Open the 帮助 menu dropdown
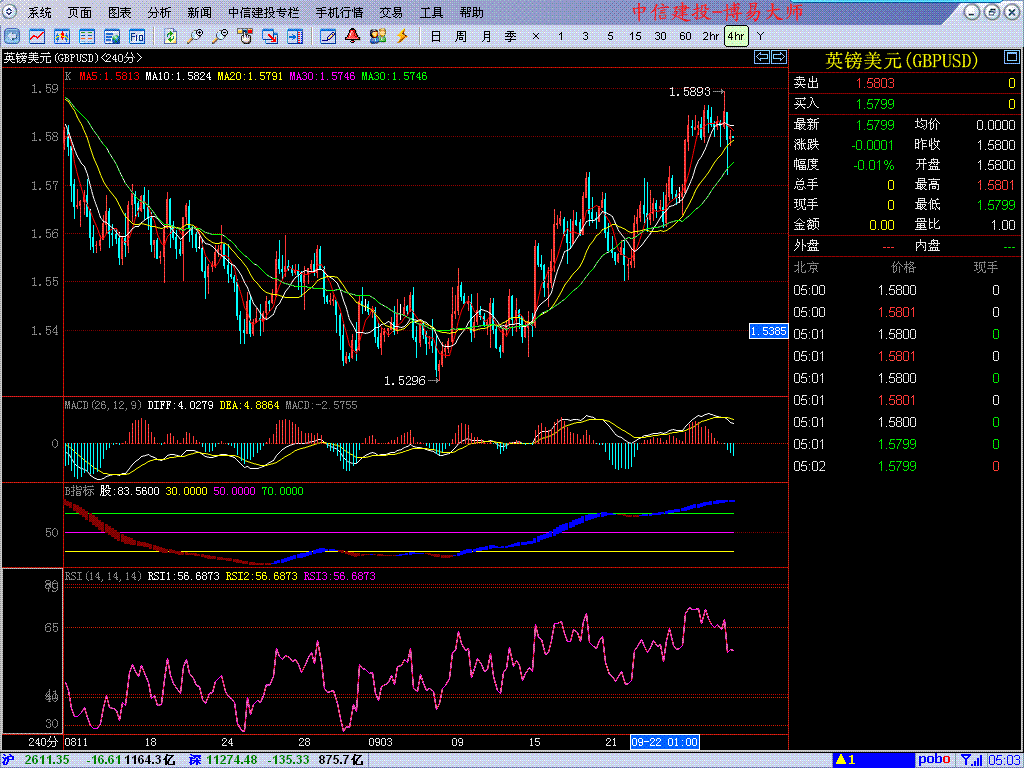Image resolution: width=1024 pixels, height=768 pixels. 471,13
